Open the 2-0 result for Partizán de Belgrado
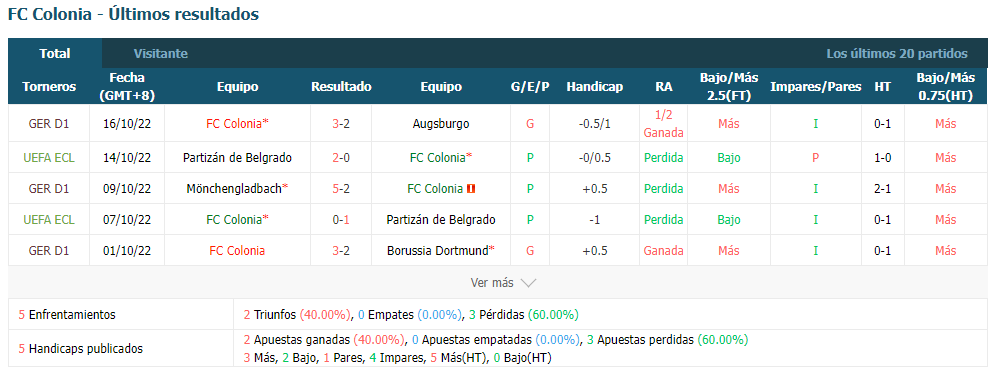 [341, 157]
